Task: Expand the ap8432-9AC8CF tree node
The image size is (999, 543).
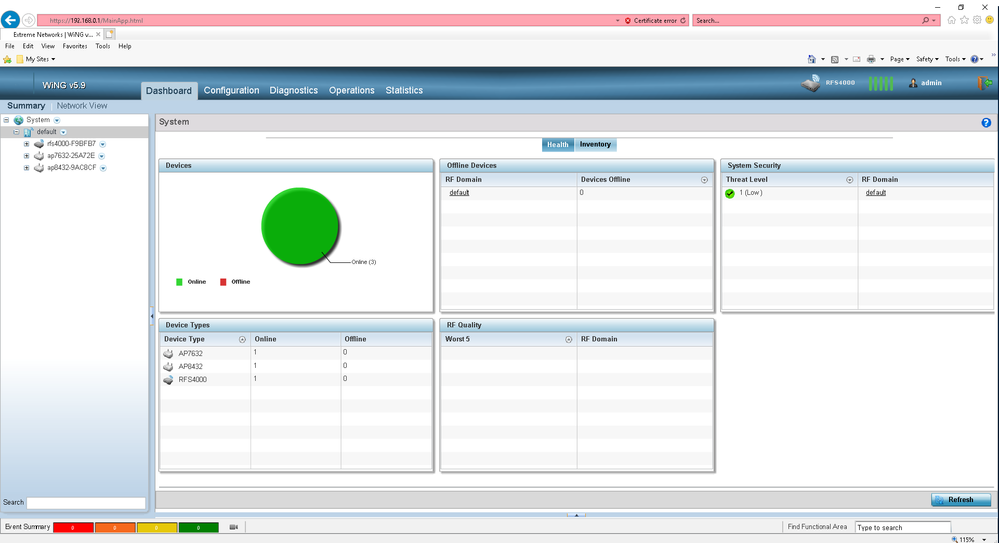Action: pyautogui.click(x=27, y=168)
